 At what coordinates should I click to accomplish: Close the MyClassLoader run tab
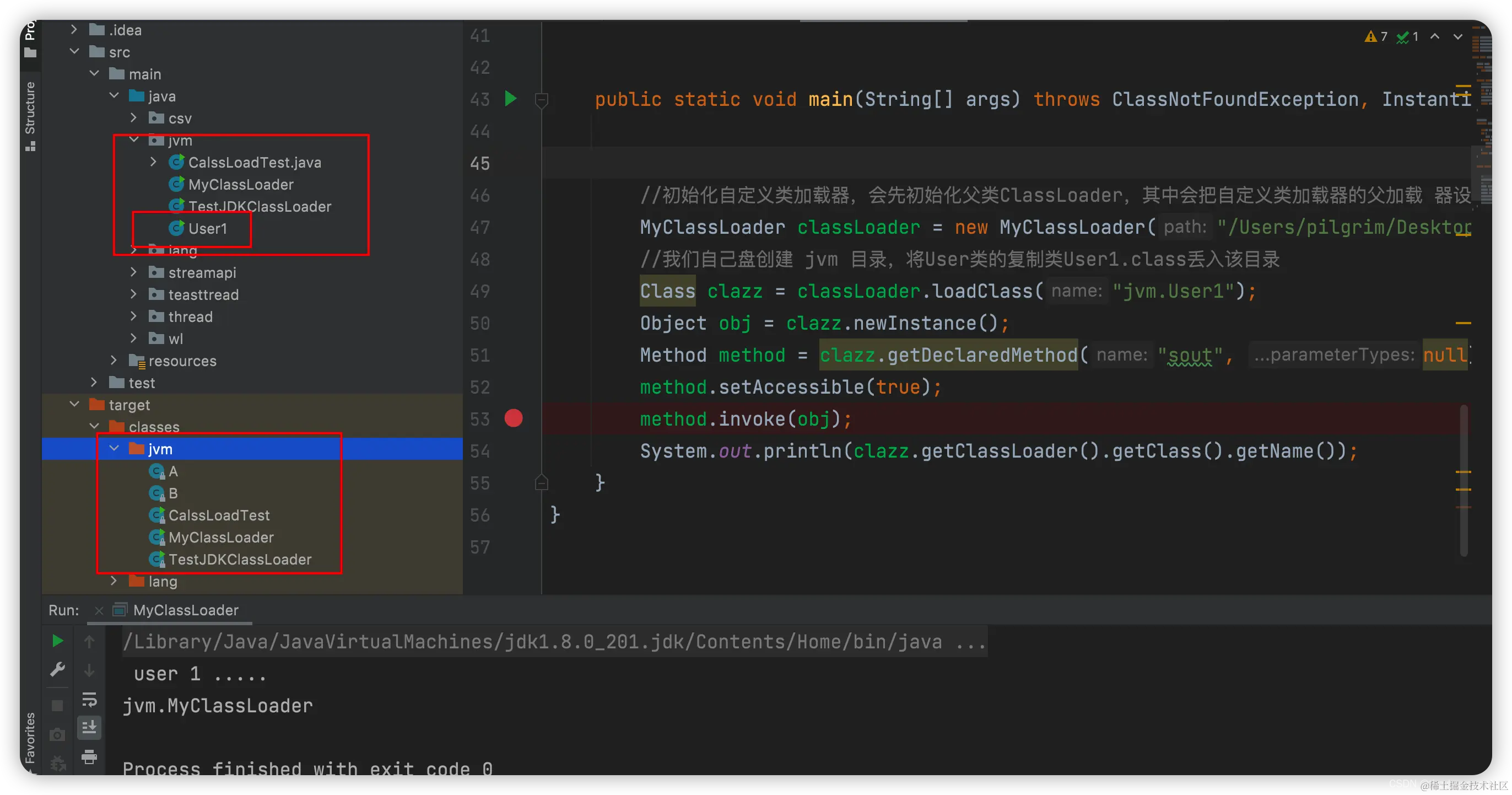pyautogui.click(x=99, y=611)
